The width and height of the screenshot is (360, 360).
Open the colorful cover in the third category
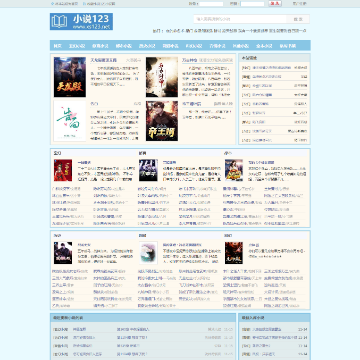click(234, 170)
